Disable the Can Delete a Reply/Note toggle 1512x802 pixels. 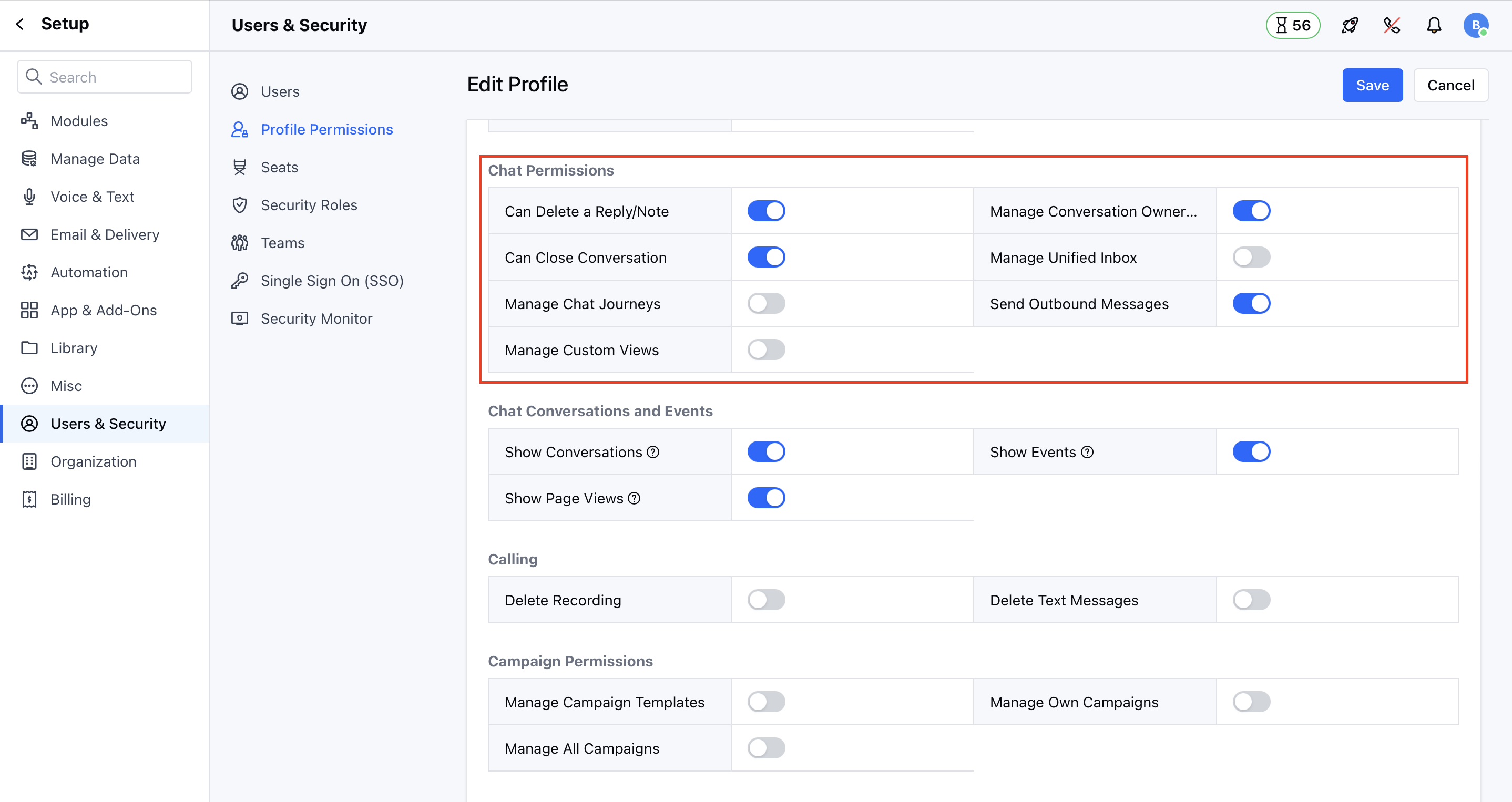point(766,210)
